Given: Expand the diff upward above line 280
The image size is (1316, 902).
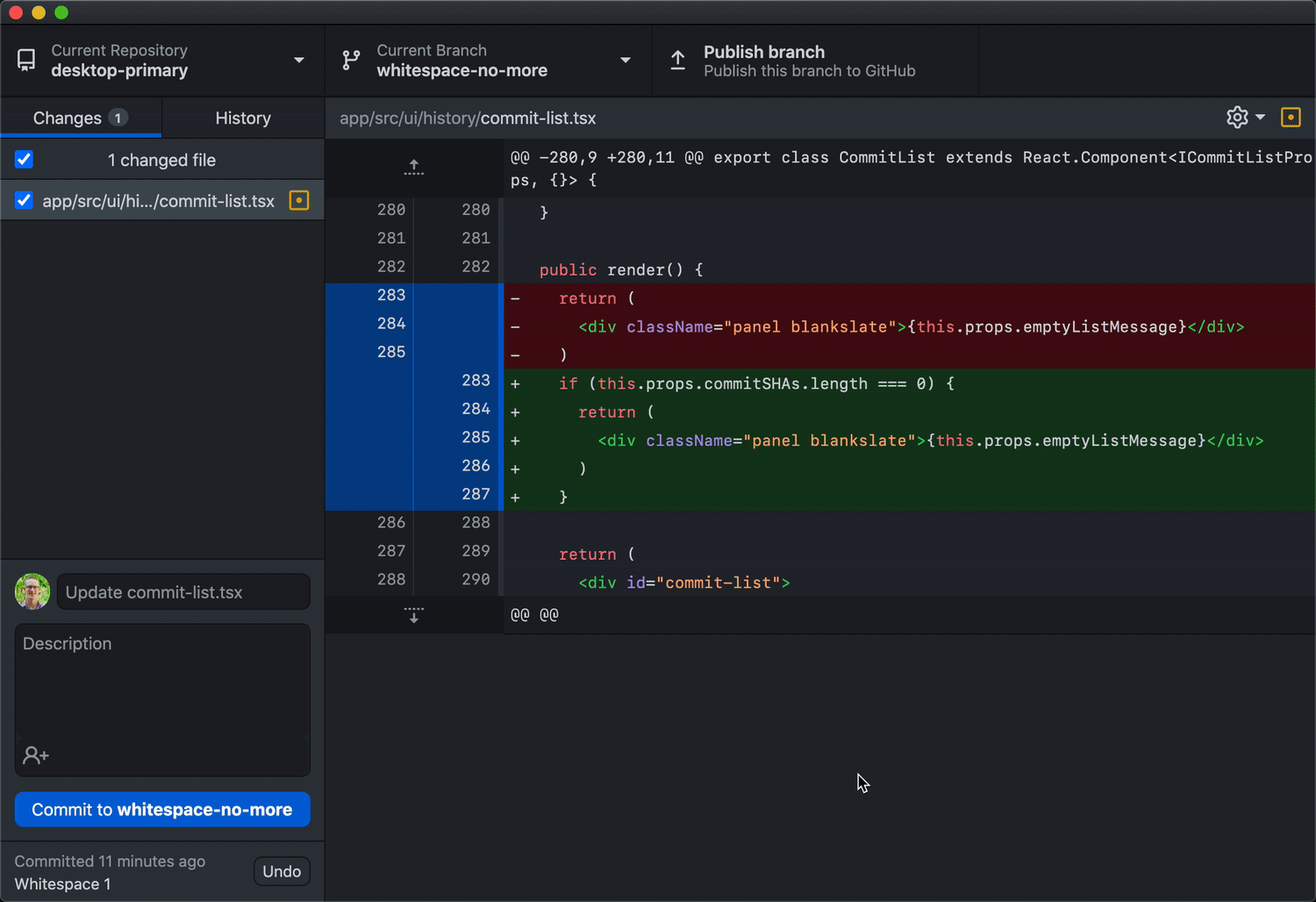Looking at the screenshot, I should [x=414, y=168].
